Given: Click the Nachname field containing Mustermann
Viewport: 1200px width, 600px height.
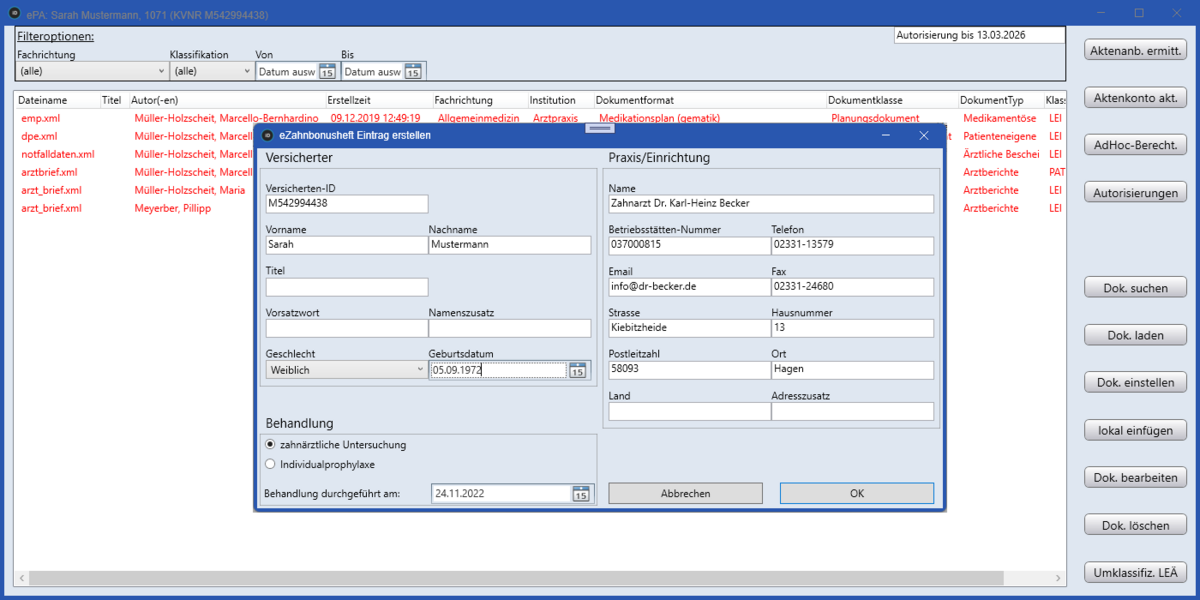Looking at the screenshot, I should [x=510, y=245].
